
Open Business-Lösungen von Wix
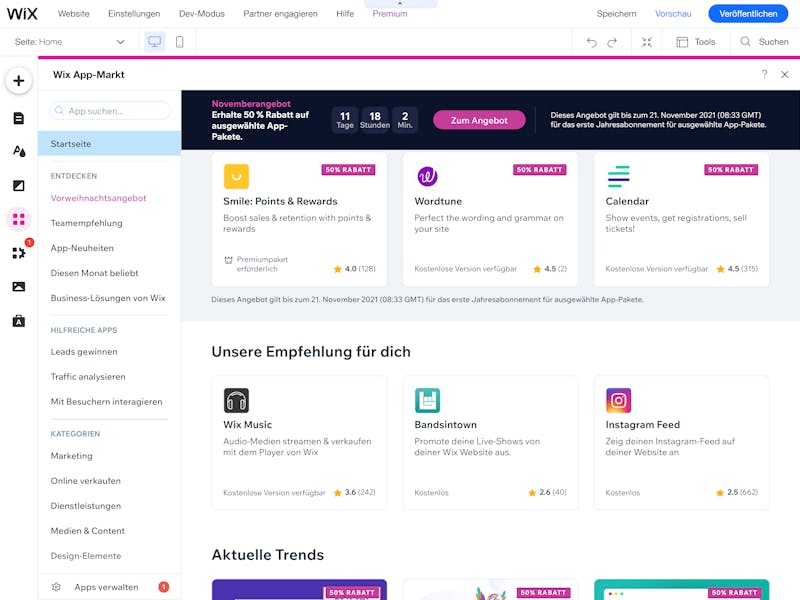108,298
